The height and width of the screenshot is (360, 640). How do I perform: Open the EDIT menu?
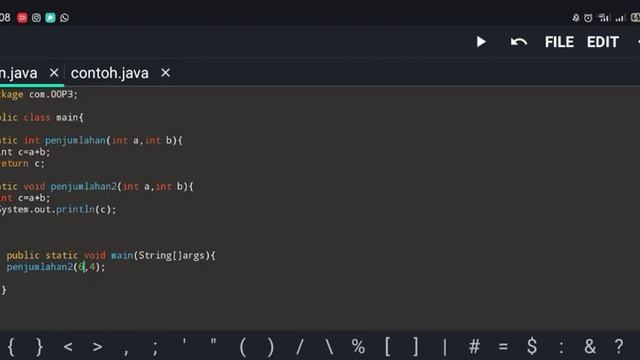603,42
